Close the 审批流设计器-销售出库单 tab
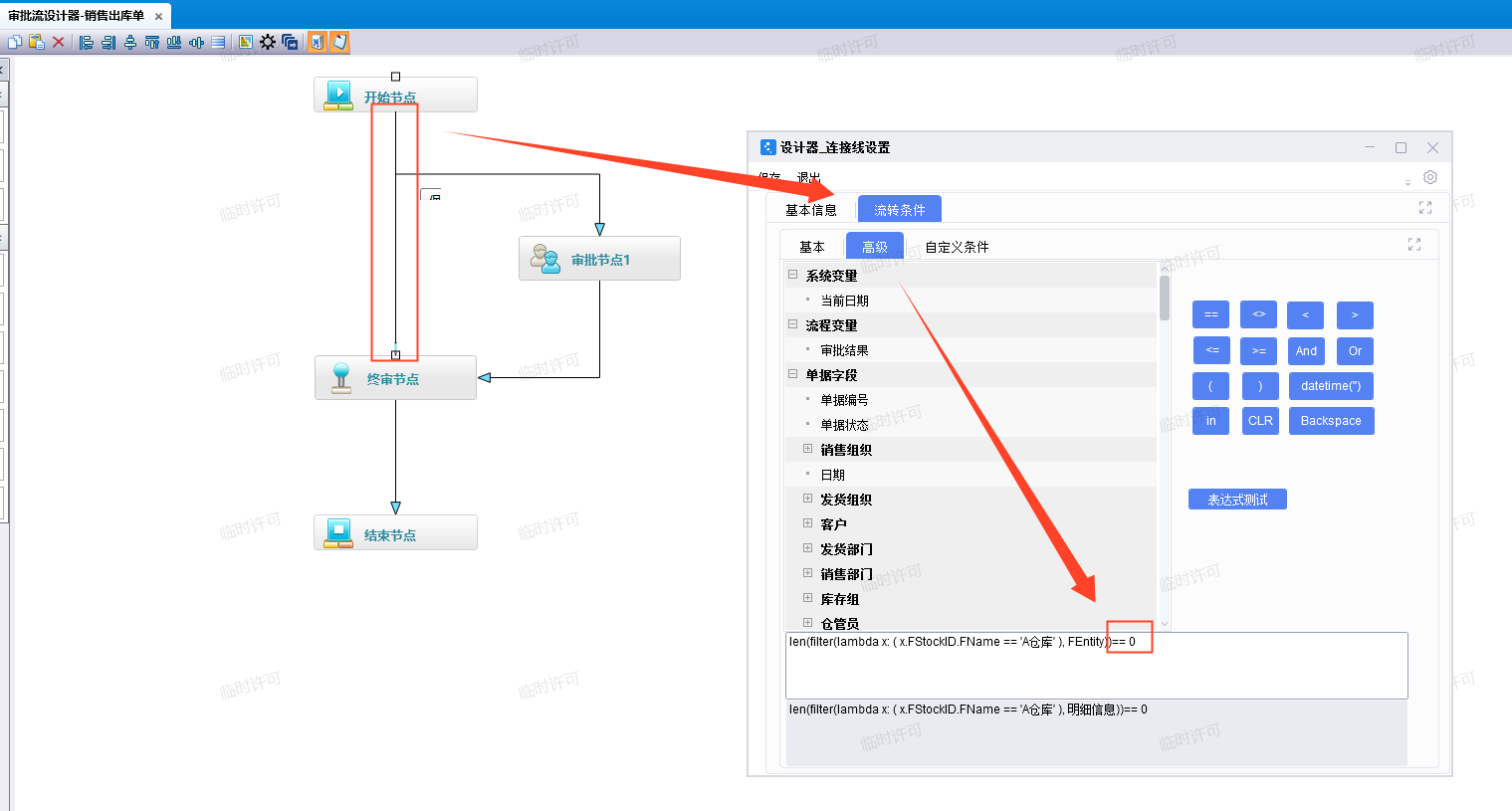Image resolution: width=1512 pixels, height=811 pixels. click(158, 17)
